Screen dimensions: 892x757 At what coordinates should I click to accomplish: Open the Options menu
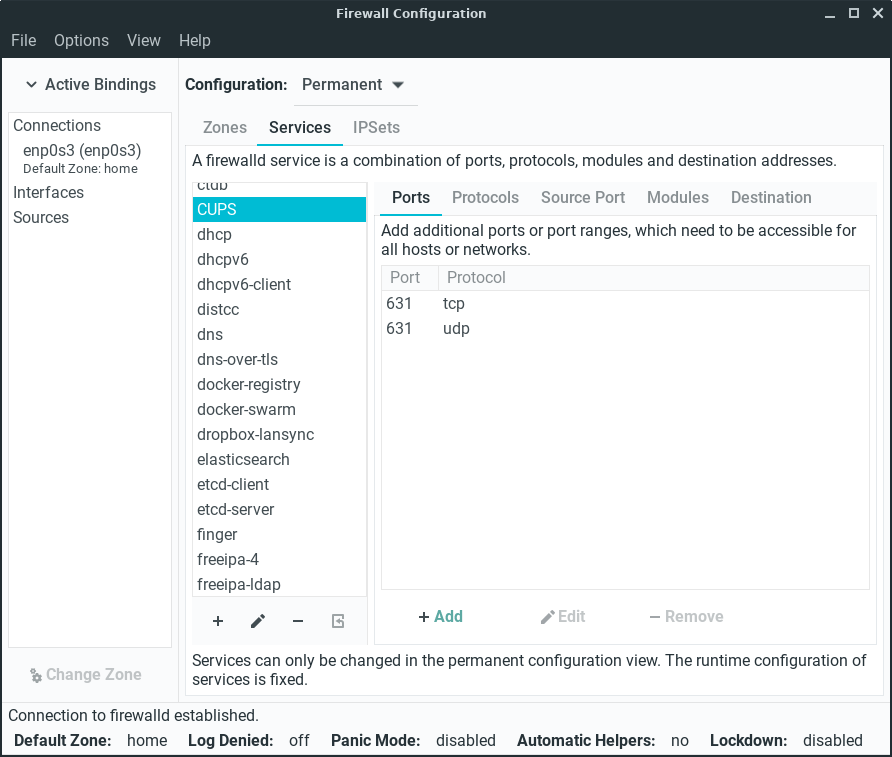pyautogui.click(x=81, y=40)
